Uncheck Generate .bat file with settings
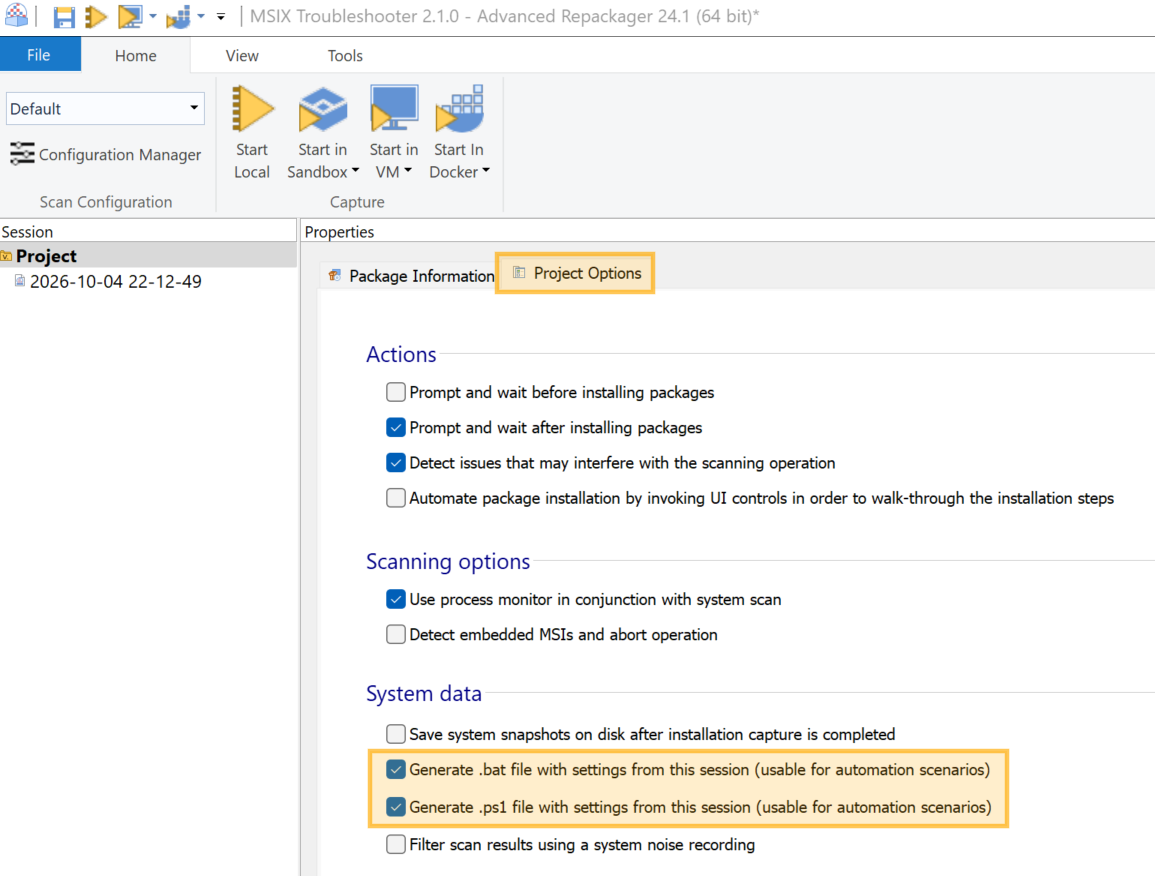1155x876 pixels. pyautogui.click(x=396, y=770)
